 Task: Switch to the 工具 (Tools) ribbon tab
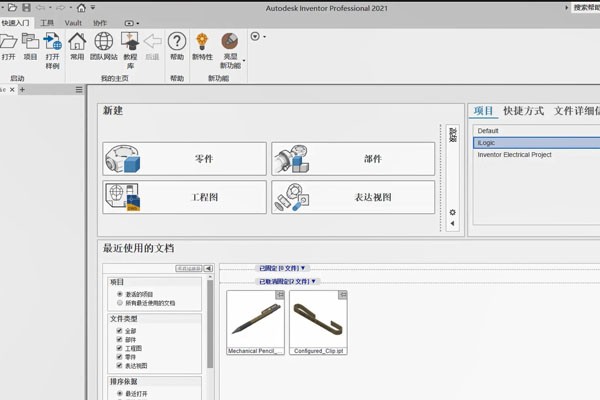[47, 23]
